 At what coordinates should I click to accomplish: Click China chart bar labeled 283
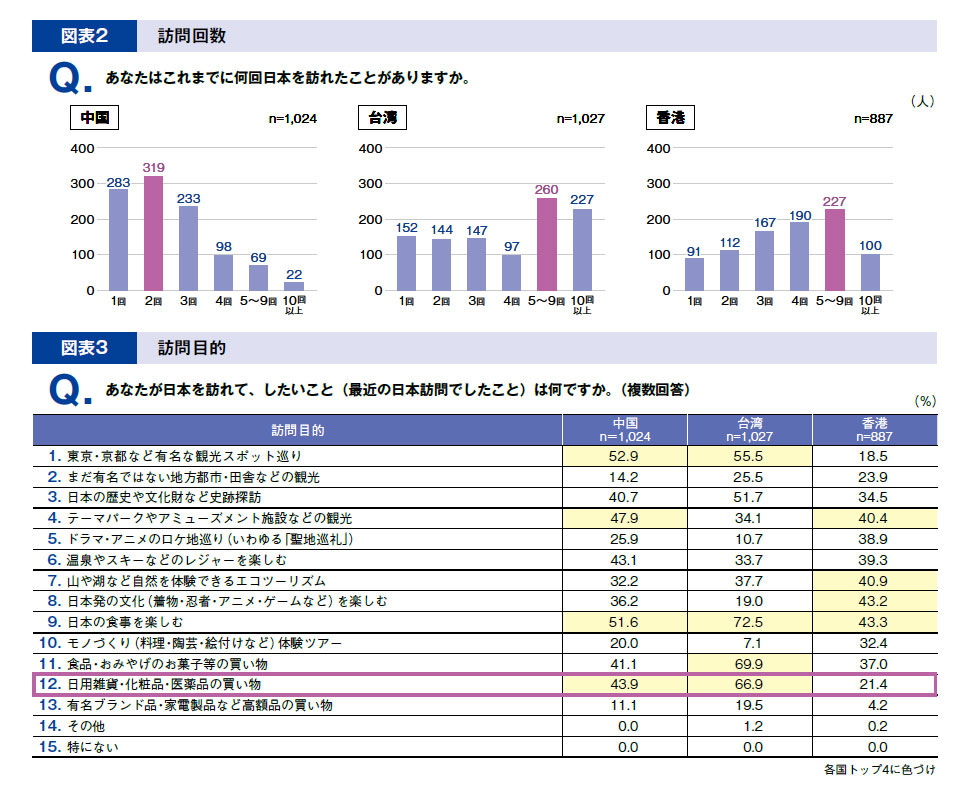[x=118, y=239]
